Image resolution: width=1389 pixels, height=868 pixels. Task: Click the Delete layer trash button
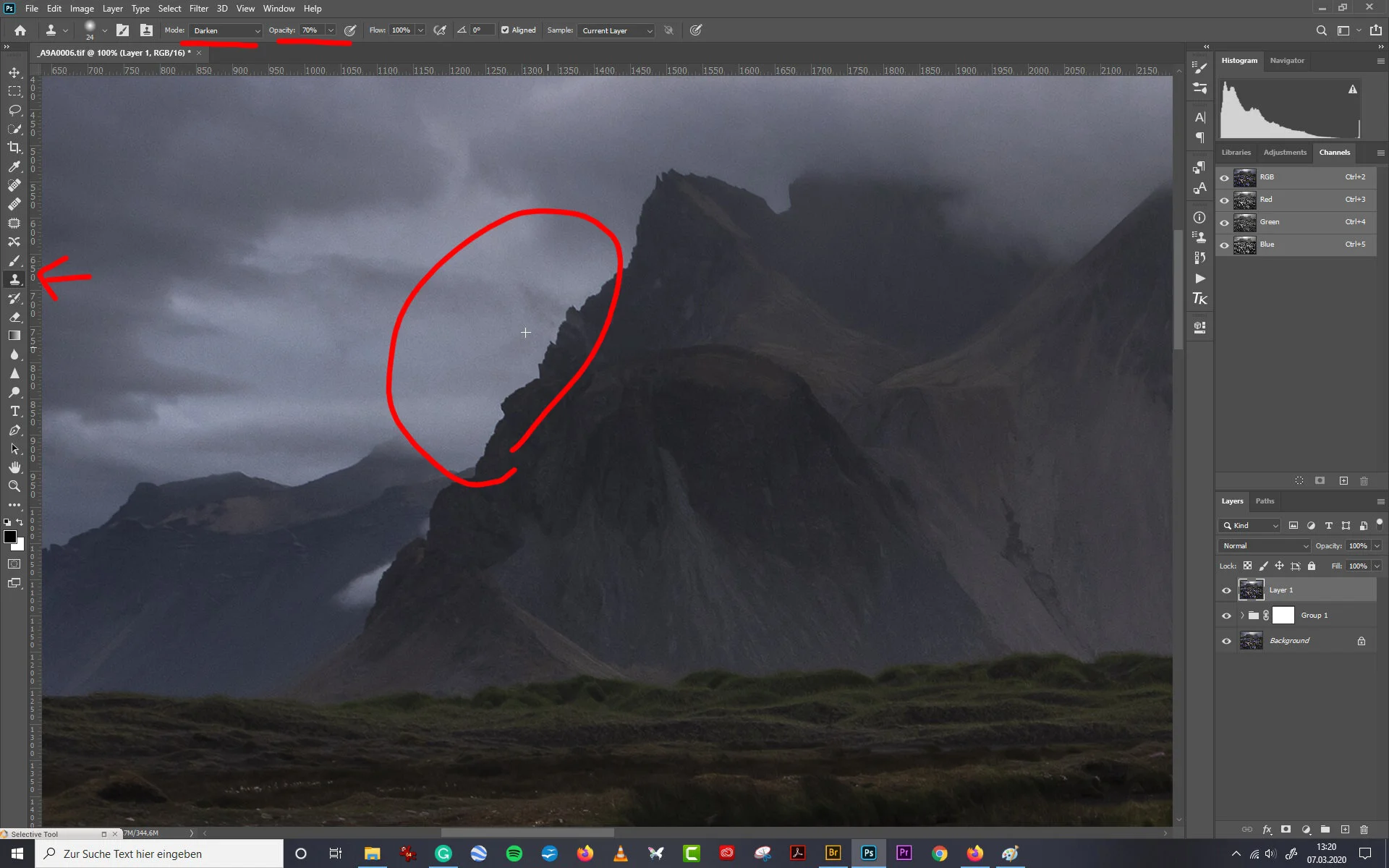(x=1364, y=830)
